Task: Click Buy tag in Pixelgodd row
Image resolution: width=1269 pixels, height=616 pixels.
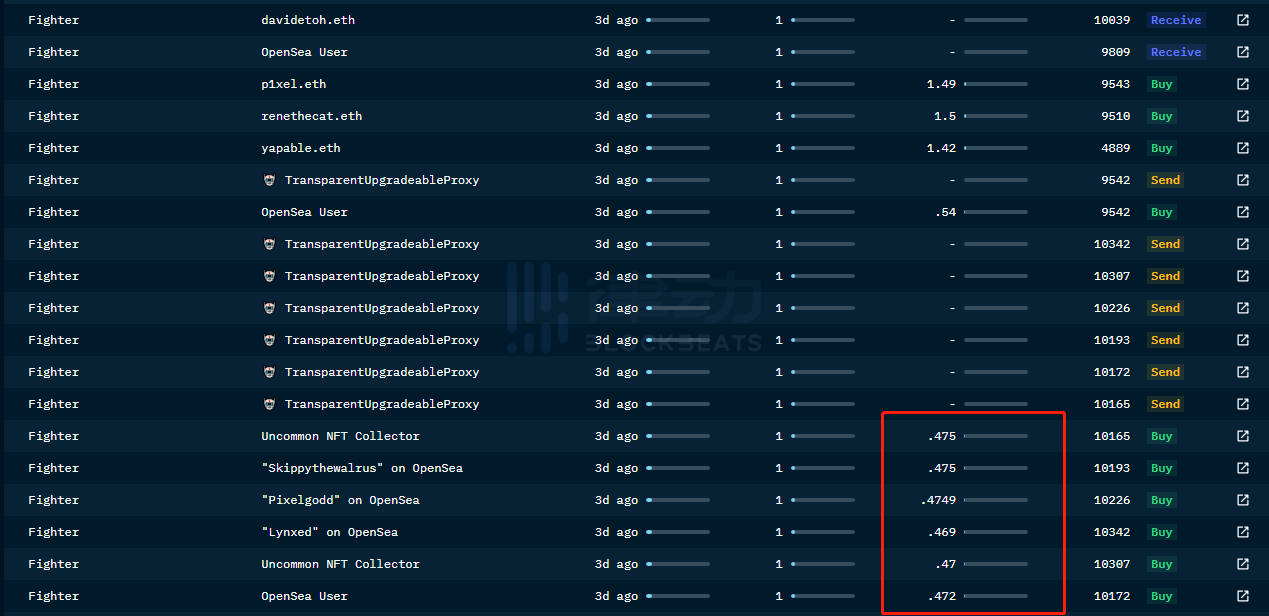Action: [x=1162, y=500]
